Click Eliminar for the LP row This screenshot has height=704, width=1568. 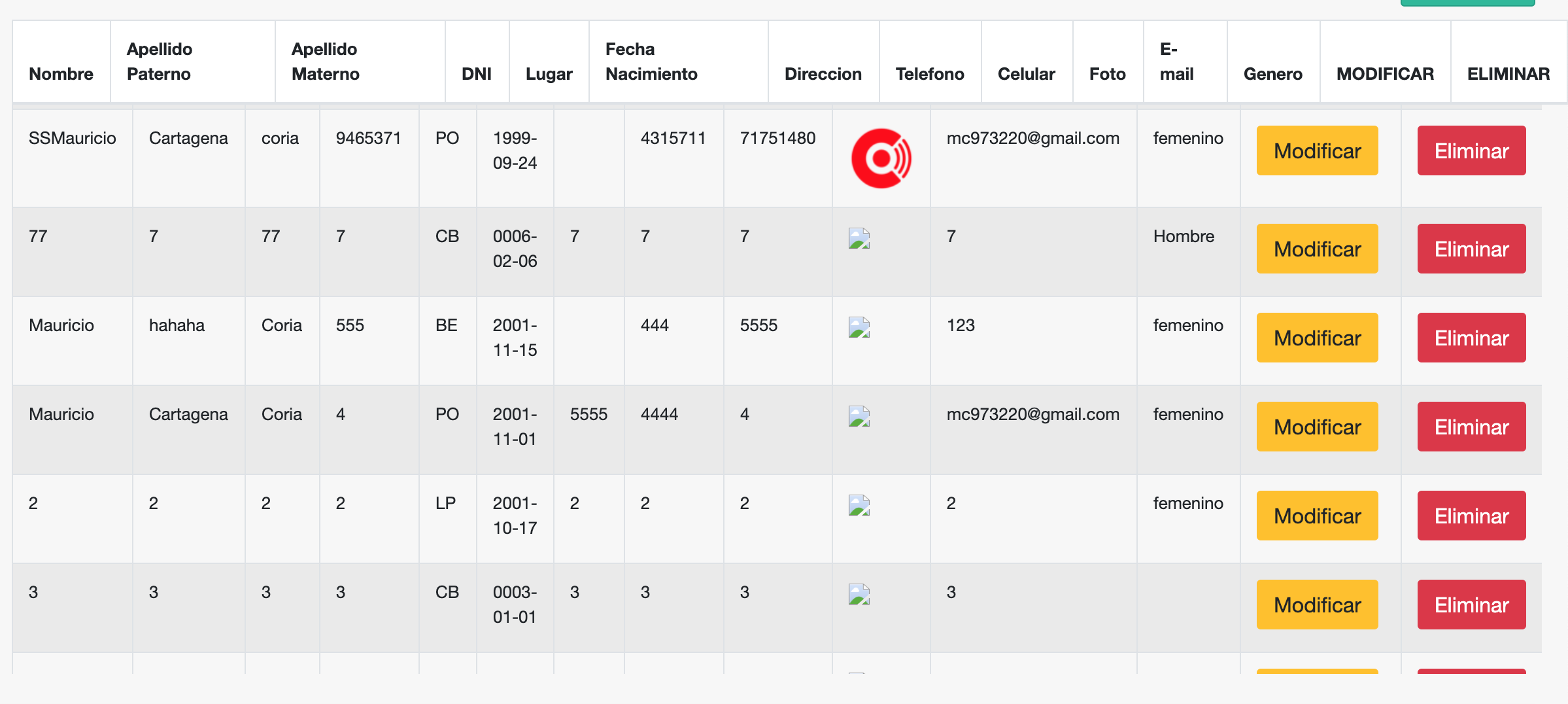pos(1471,516)
